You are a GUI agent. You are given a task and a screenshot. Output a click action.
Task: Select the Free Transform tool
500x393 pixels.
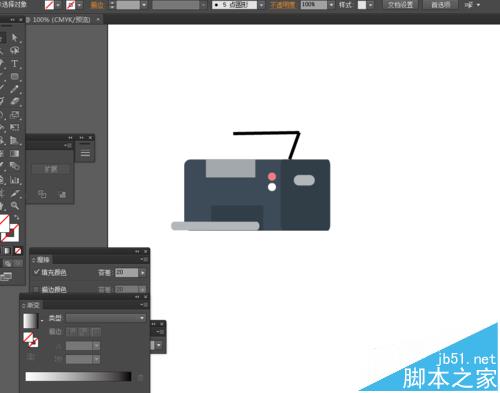[x=15, y=127]
